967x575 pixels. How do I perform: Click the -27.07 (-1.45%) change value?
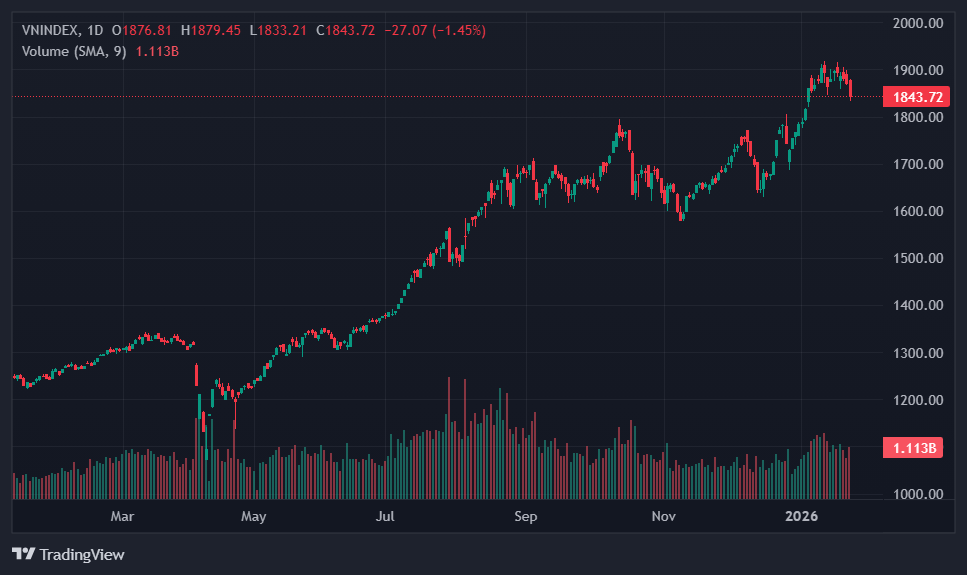435,30
